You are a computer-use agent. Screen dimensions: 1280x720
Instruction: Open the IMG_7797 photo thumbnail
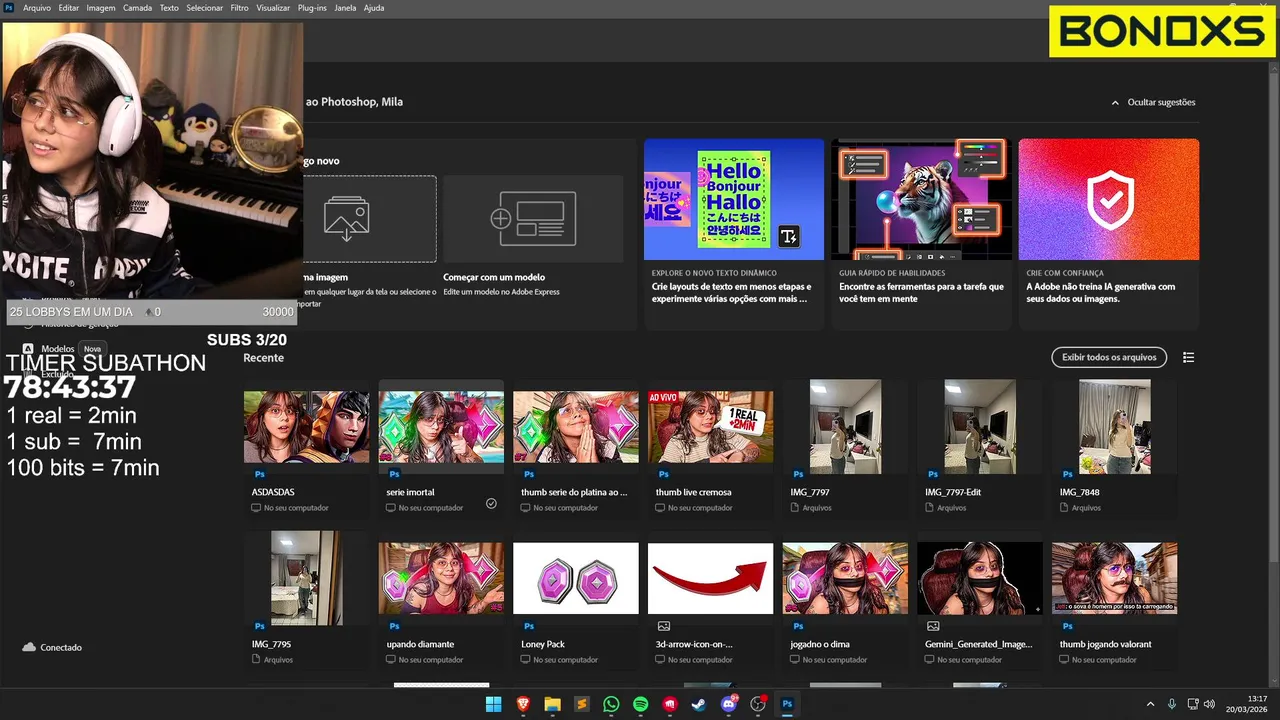point(845,426)
